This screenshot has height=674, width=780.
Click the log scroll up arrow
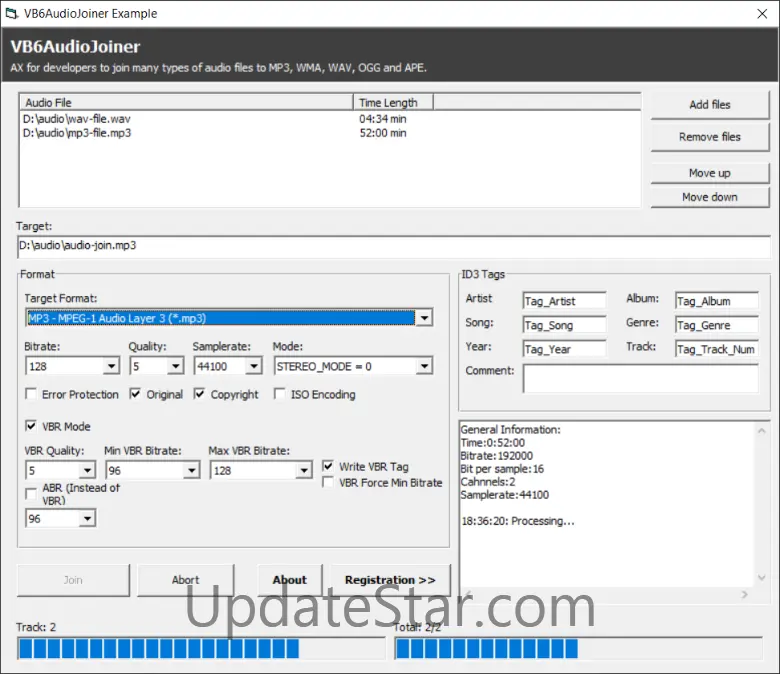[x=762, y=431]
